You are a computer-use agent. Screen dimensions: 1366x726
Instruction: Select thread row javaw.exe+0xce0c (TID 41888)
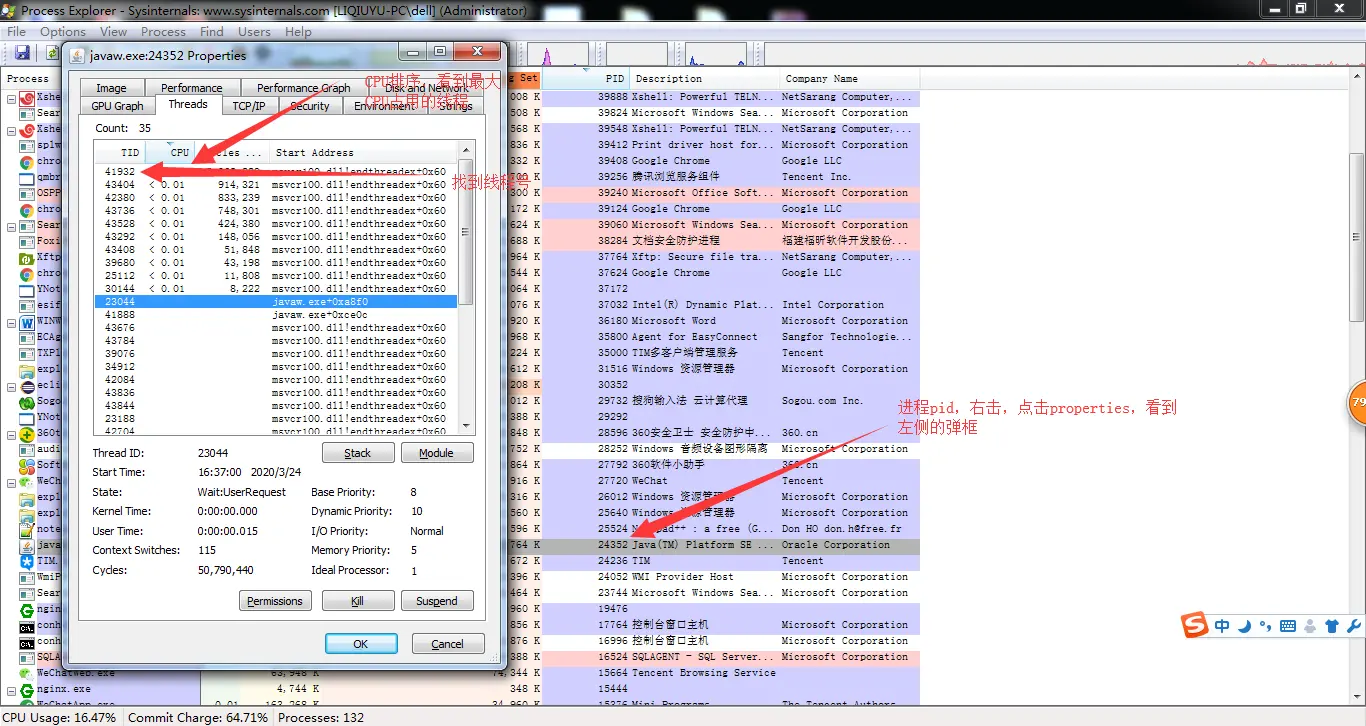tap(276, 314)
